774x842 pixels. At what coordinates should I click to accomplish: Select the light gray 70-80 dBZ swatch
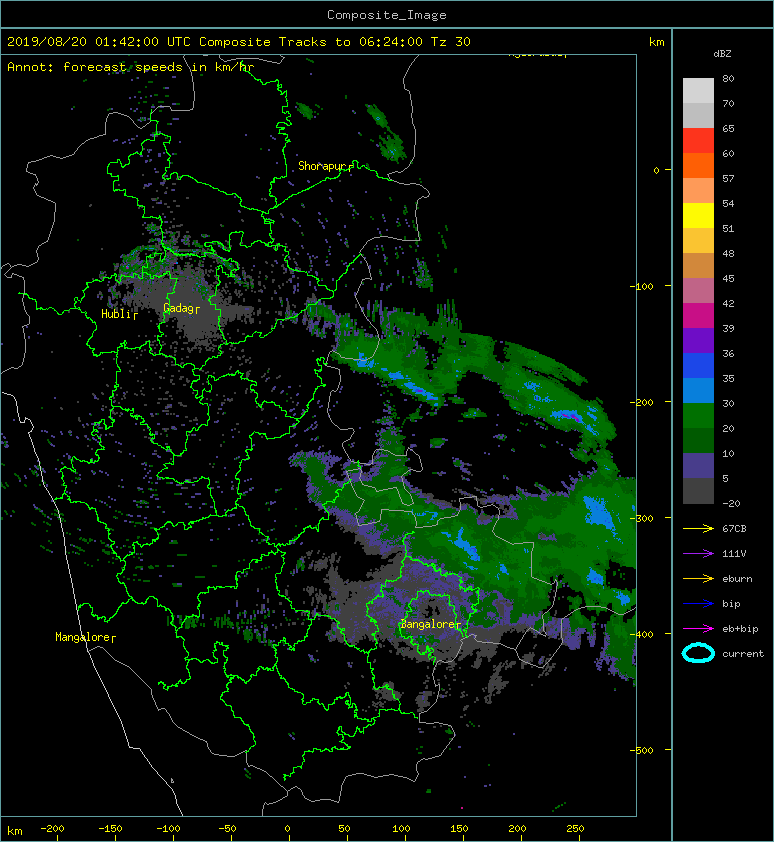(698, 90)
